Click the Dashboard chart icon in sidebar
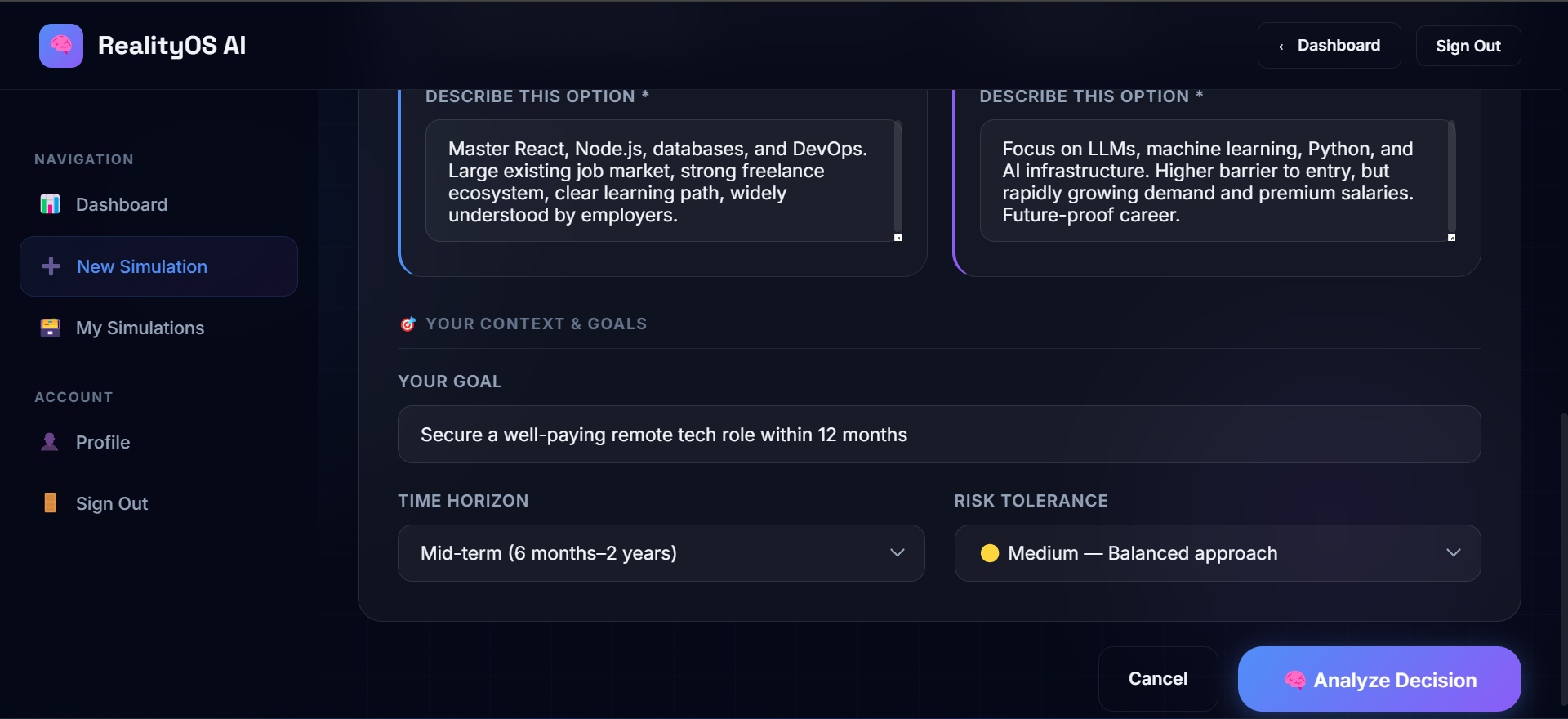This screenshot has height=719, width=1568. tap(50, 204)
